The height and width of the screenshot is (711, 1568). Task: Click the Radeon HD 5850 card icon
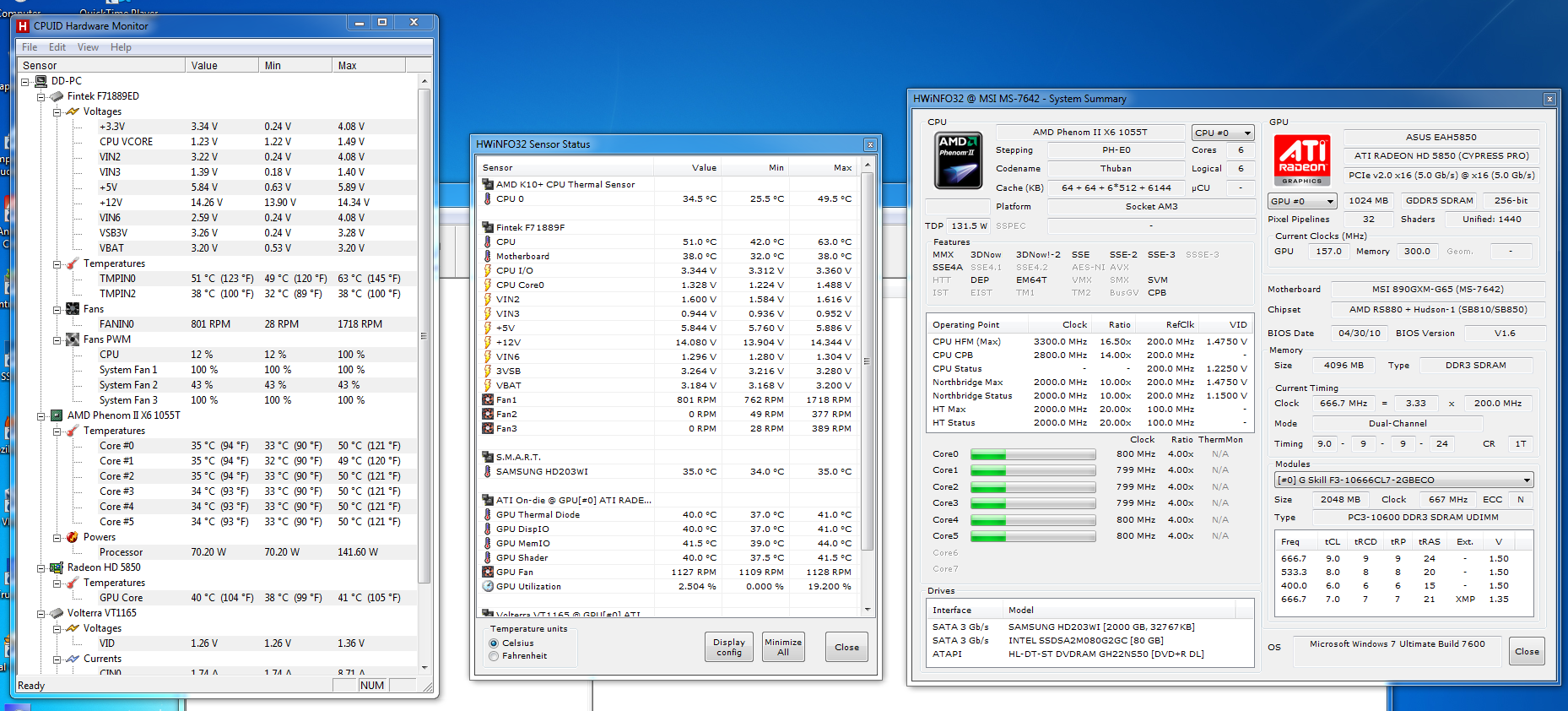click(x=57, y=567)
